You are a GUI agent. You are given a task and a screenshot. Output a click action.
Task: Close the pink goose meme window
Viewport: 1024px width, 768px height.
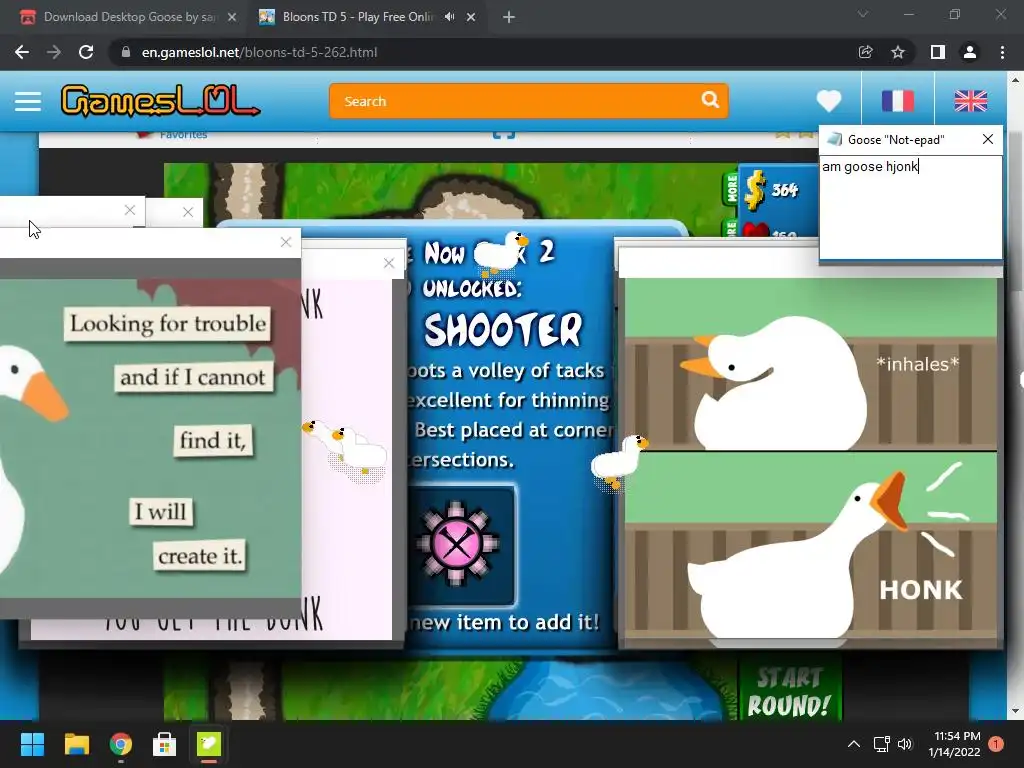tap(389, 263)
